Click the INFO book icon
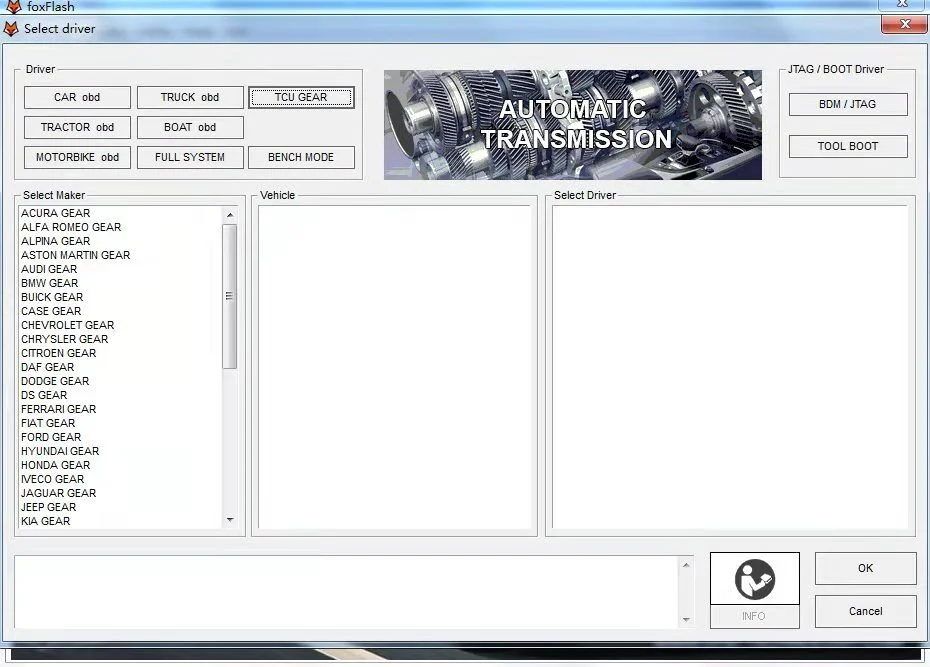Image resolution: width=930 pixels, height=667 pixels. (x=754, y=579)
